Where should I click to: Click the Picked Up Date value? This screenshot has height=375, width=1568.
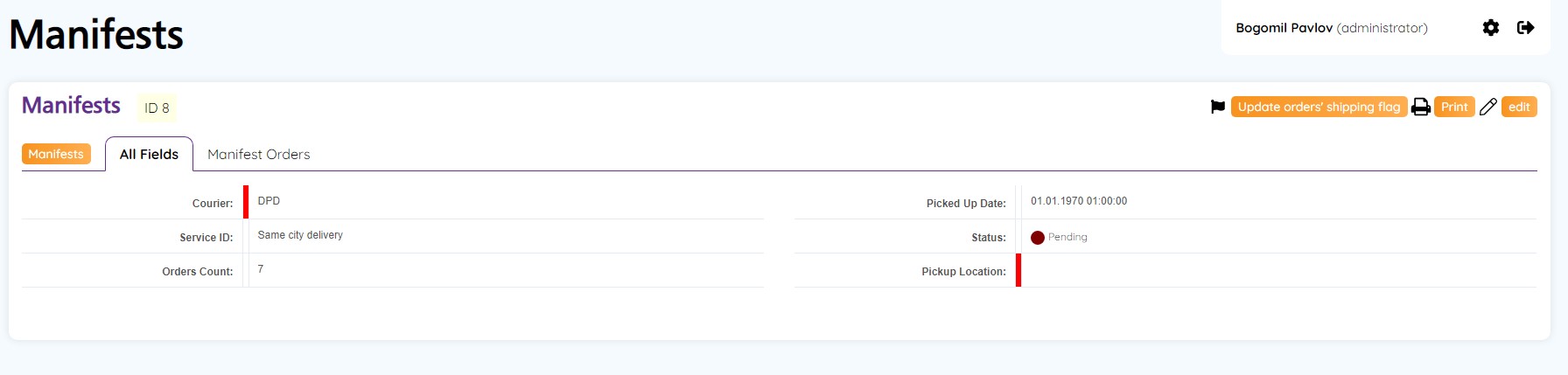tap(1079, 201)
